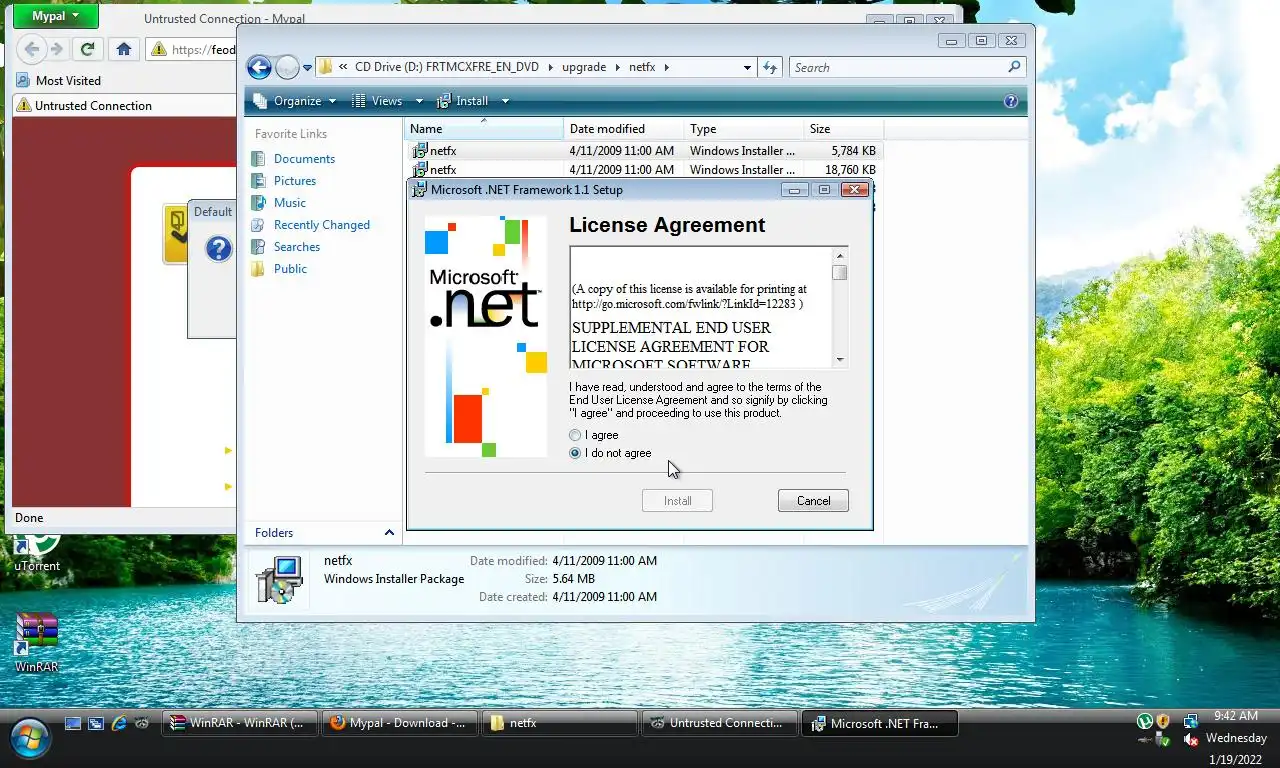
Task: Expand the Install dropdown arrow
Action: 505,101
